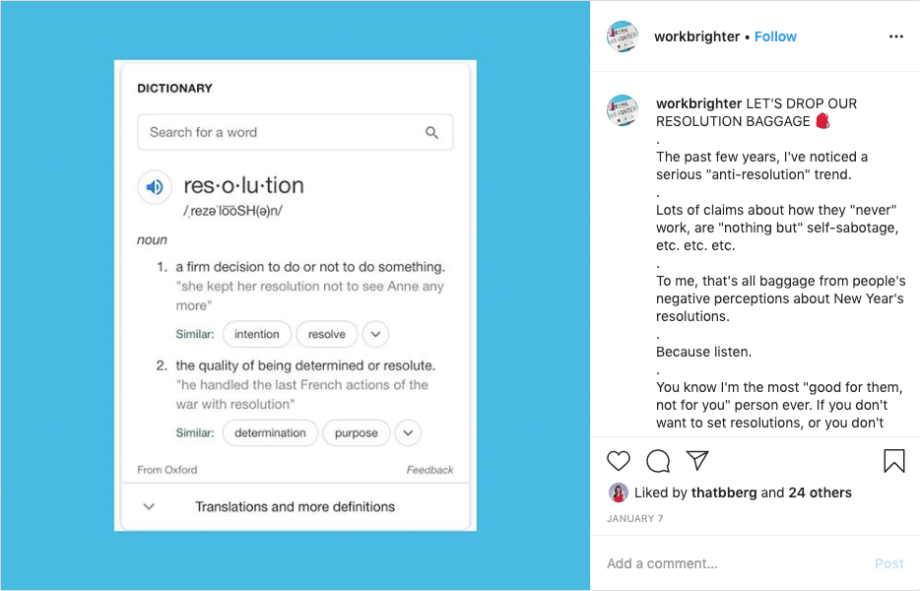Viewport: 920px width, 591px height.
Task: Open comments with the speech bubble icon
Action: [x=658, y=461]
